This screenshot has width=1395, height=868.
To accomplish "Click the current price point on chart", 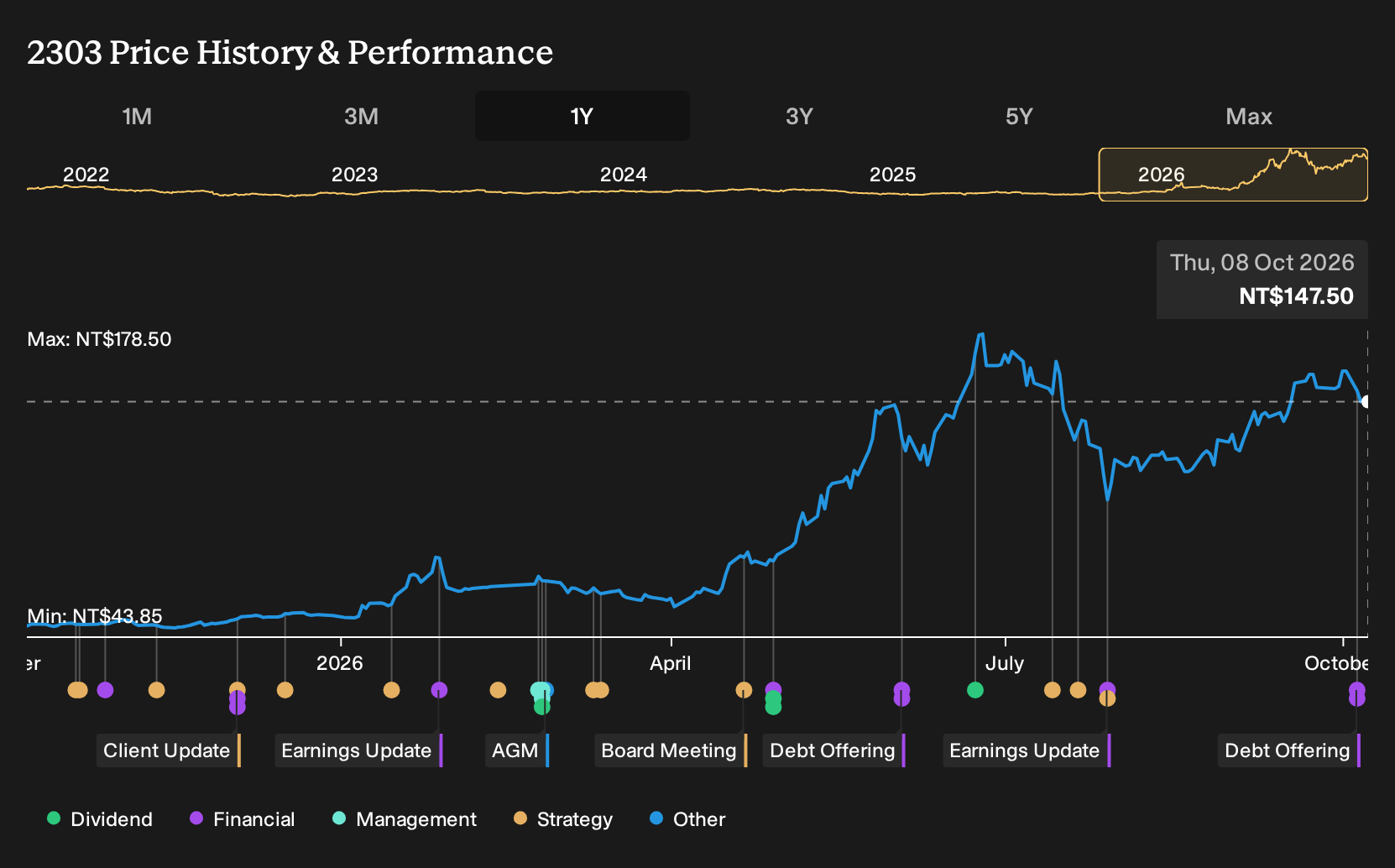I will [x=1366, y=402].
